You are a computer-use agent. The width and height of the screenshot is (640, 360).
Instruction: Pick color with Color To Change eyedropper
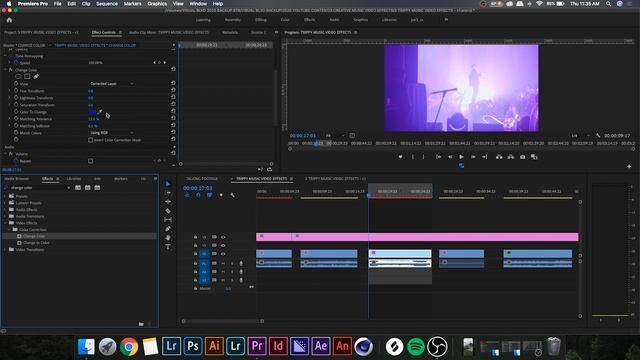(100, 111)
